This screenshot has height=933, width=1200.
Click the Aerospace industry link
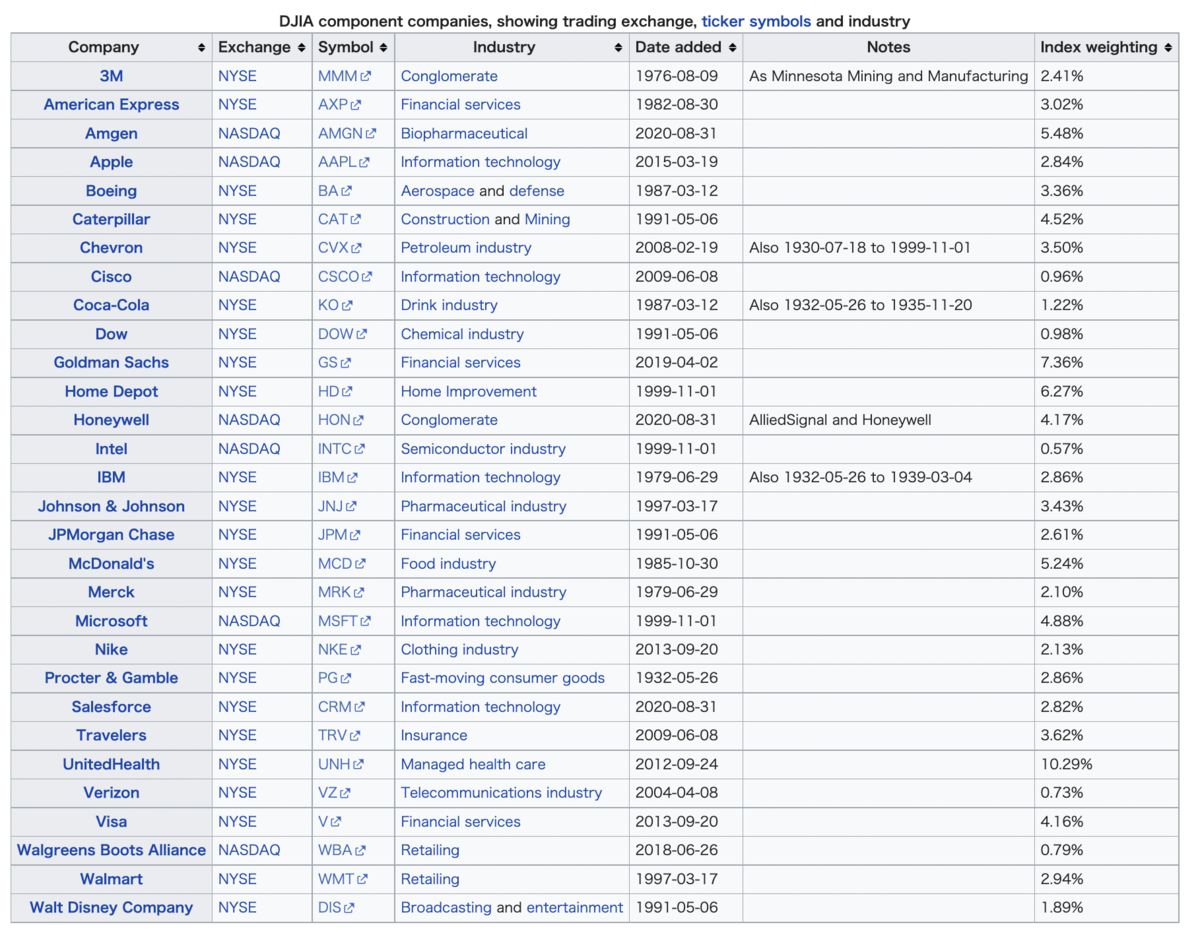click(x=438, y=191)
